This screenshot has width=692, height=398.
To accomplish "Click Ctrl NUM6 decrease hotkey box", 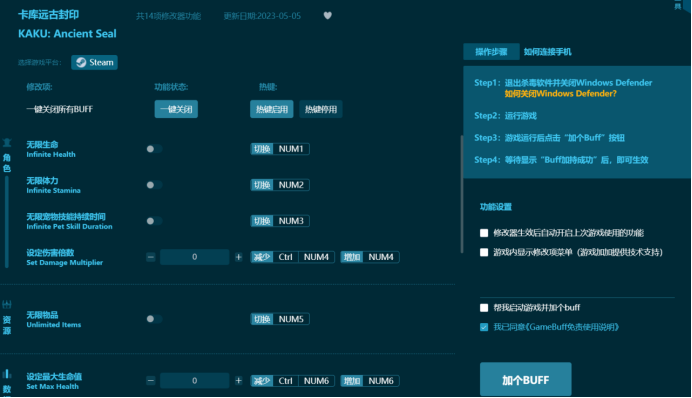I will [293, 381].
